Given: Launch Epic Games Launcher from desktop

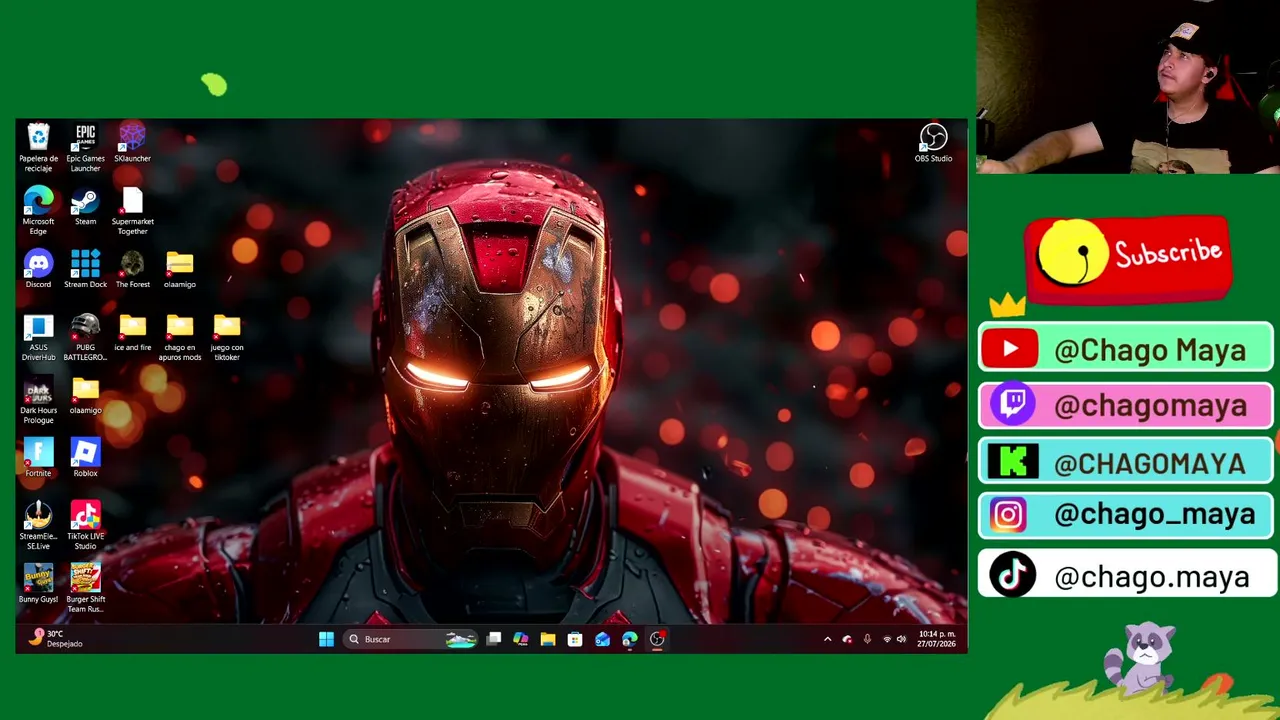Looking at the screenshot, I should pos(85,148).
